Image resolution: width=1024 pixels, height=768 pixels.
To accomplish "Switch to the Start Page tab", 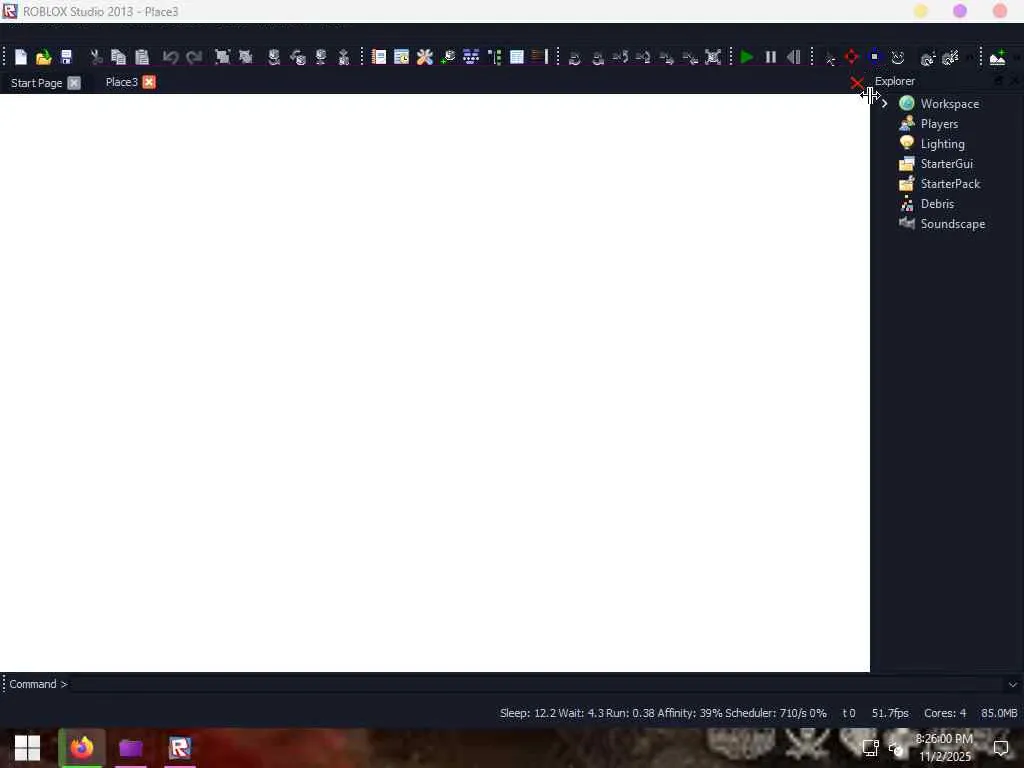I will pos(37,83).
